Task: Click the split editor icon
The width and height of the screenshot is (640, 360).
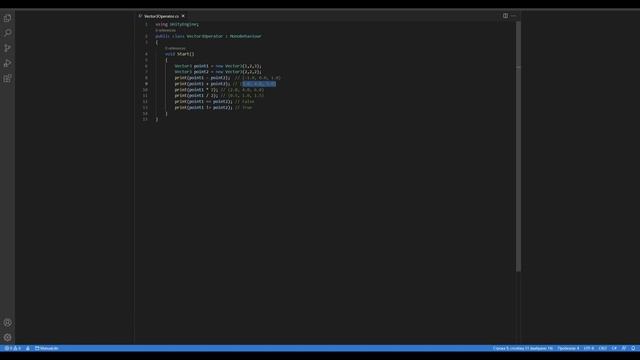Action: pyautogui.click(x=505, y=16)
